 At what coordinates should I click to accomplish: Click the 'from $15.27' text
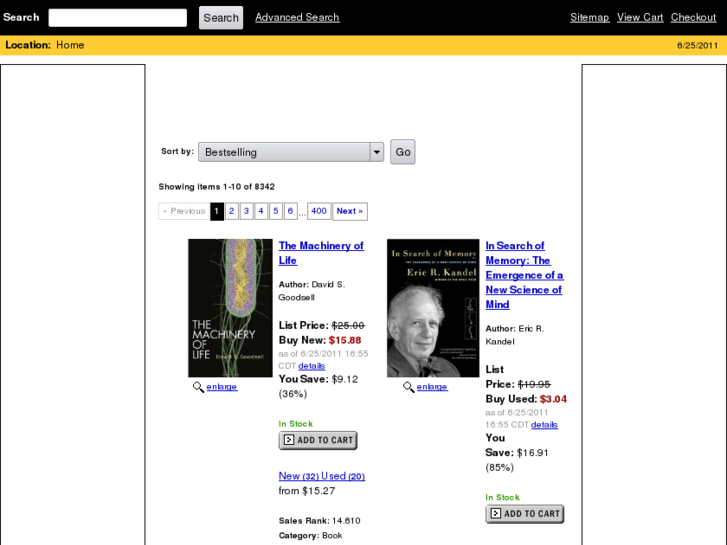coord(306,491)
